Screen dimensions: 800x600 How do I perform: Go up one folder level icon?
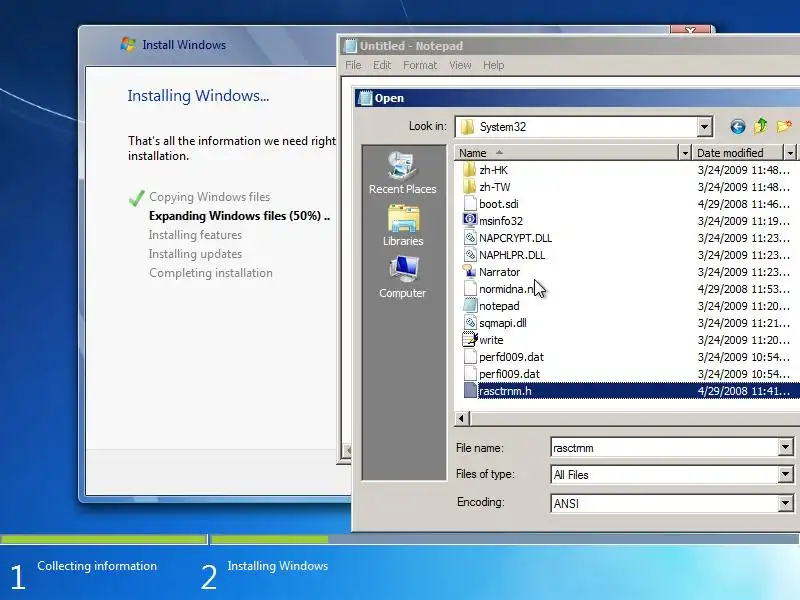point(760,126)
